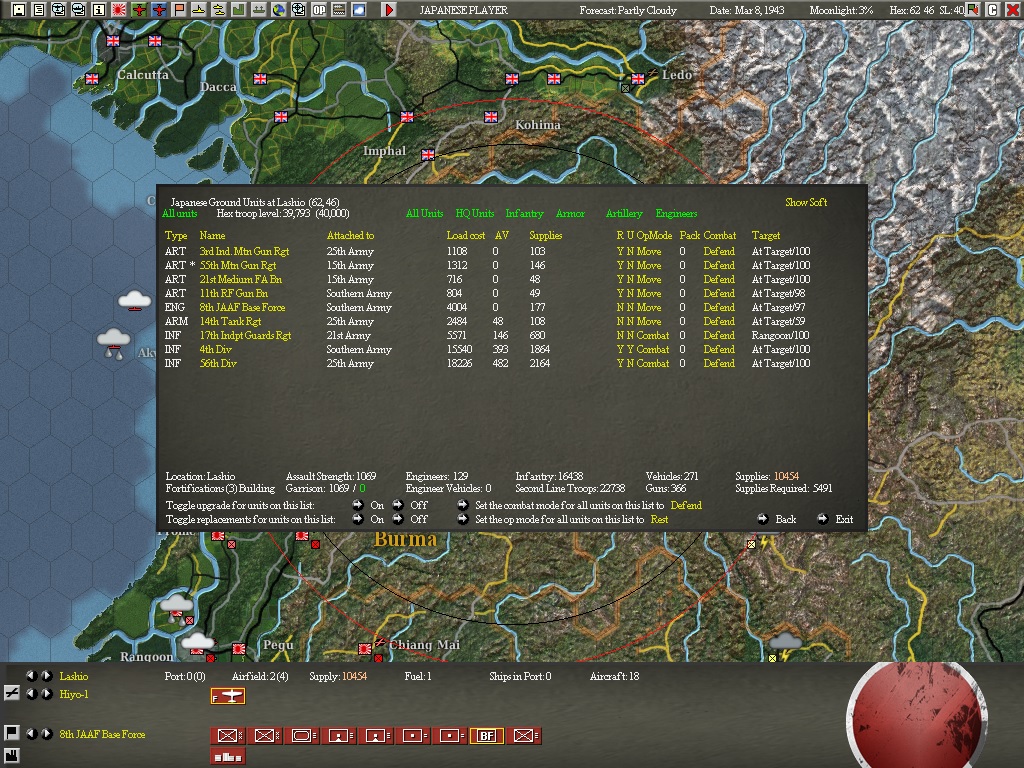1024x768 pixels.
Task: Filter list to All Units
Action: pos(424,214)
